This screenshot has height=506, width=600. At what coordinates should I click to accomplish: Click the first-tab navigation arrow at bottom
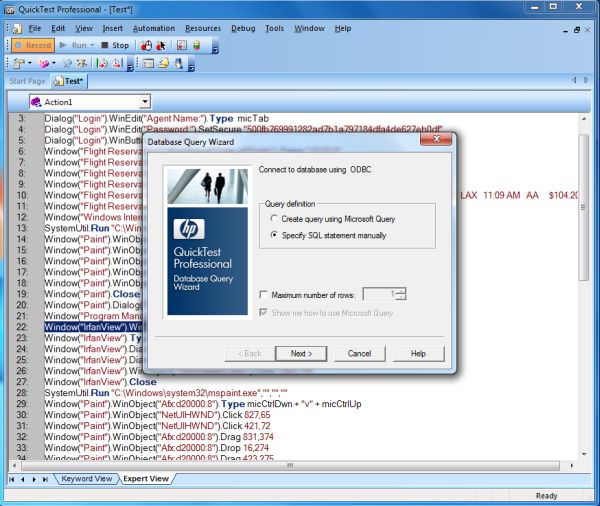coord(12,479)
